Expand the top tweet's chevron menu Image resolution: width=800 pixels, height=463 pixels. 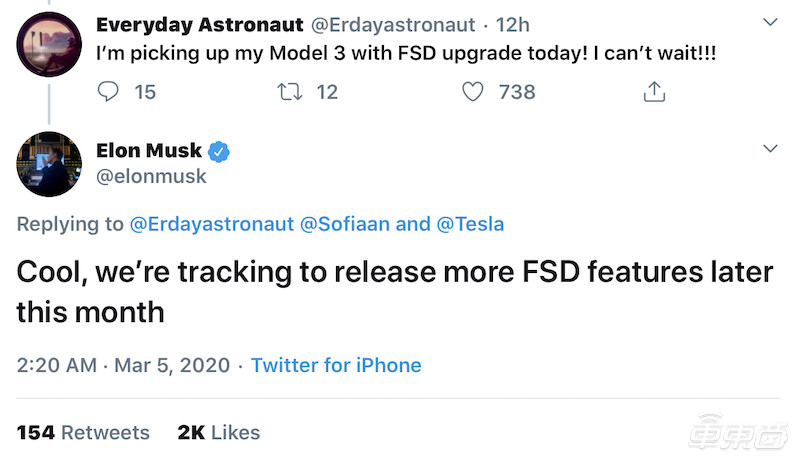pos(770,21)
